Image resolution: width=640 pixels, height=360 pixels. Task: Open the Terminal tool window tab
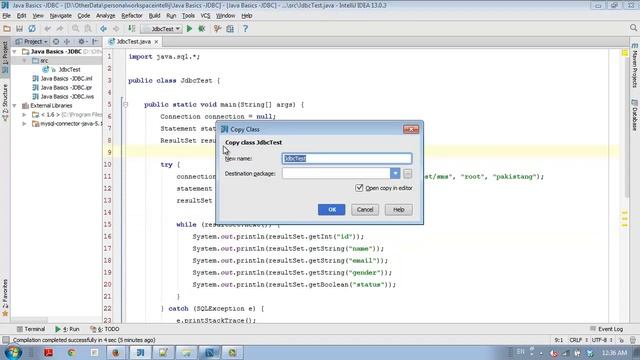31,329
